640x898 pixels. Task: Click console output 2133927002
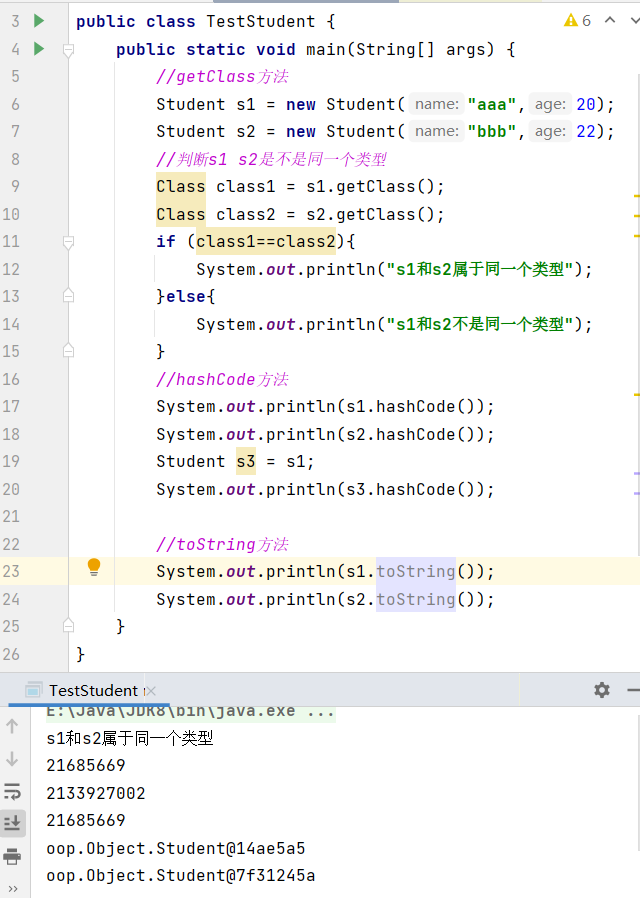pos(96,793)
